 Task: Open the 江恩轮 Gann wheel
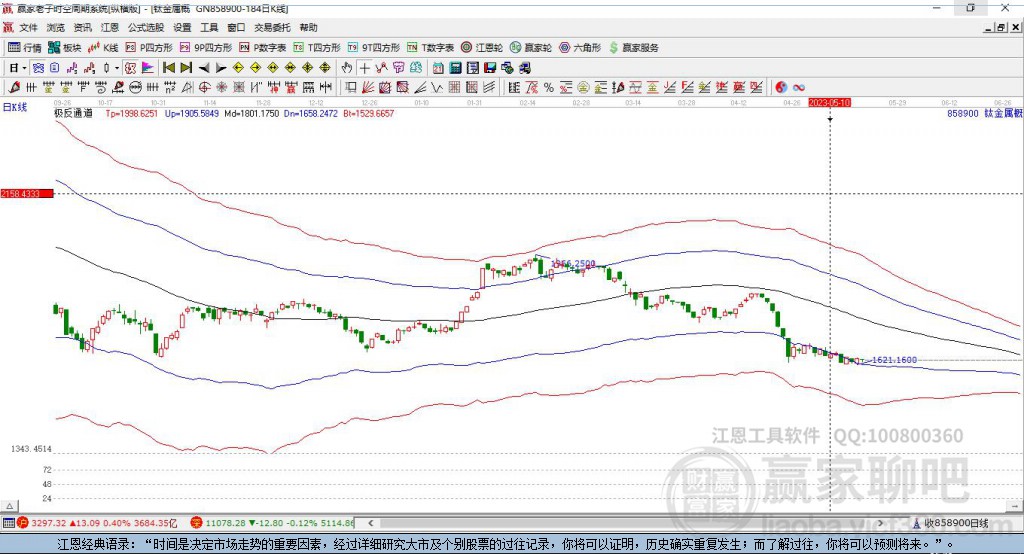pos(481,48)
